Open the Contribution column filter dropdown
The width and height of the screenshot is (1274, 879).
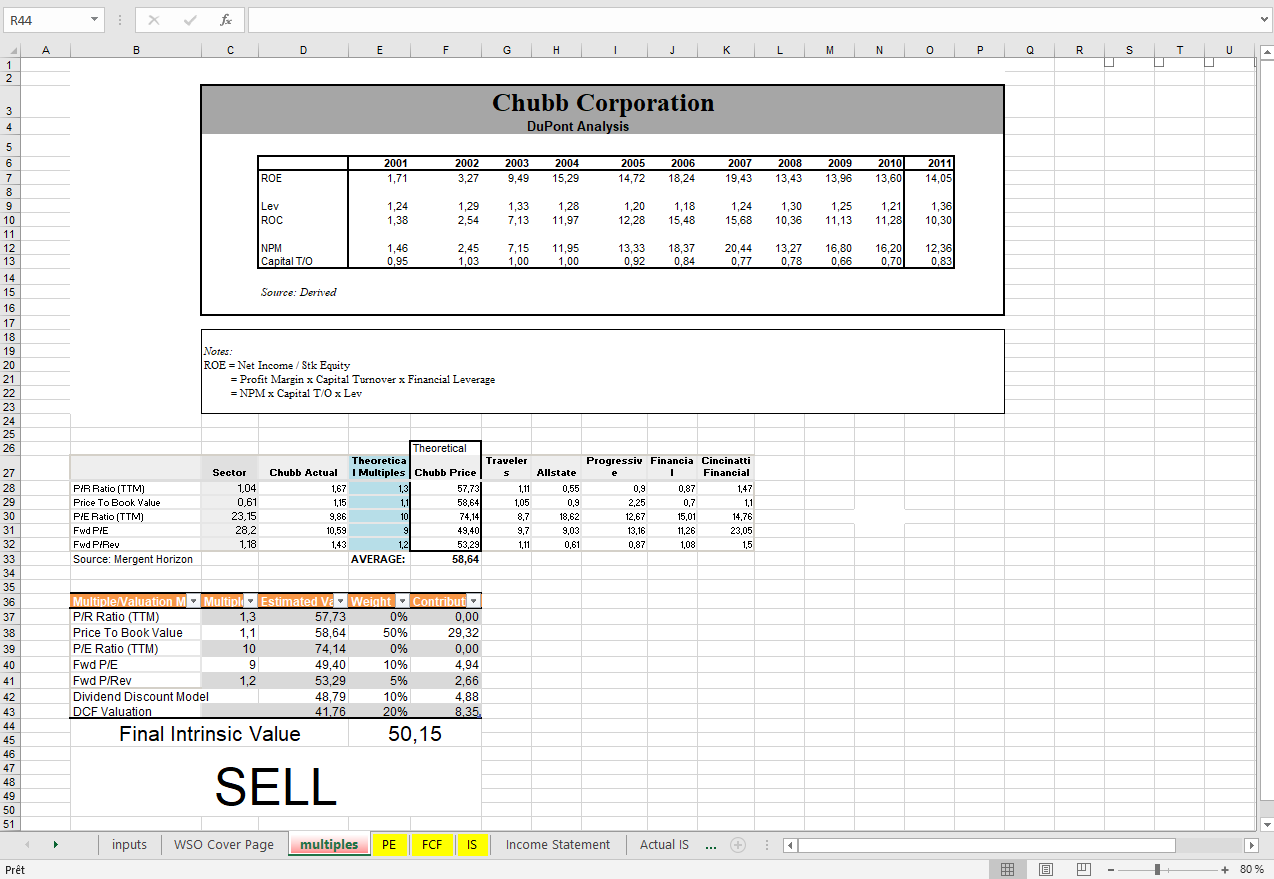pos(474,601)
